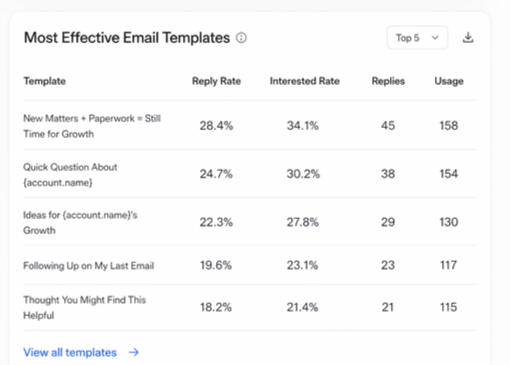Select the 19.6% reply rate value
This screenshot has width=510, height=365.
point(216,265)
